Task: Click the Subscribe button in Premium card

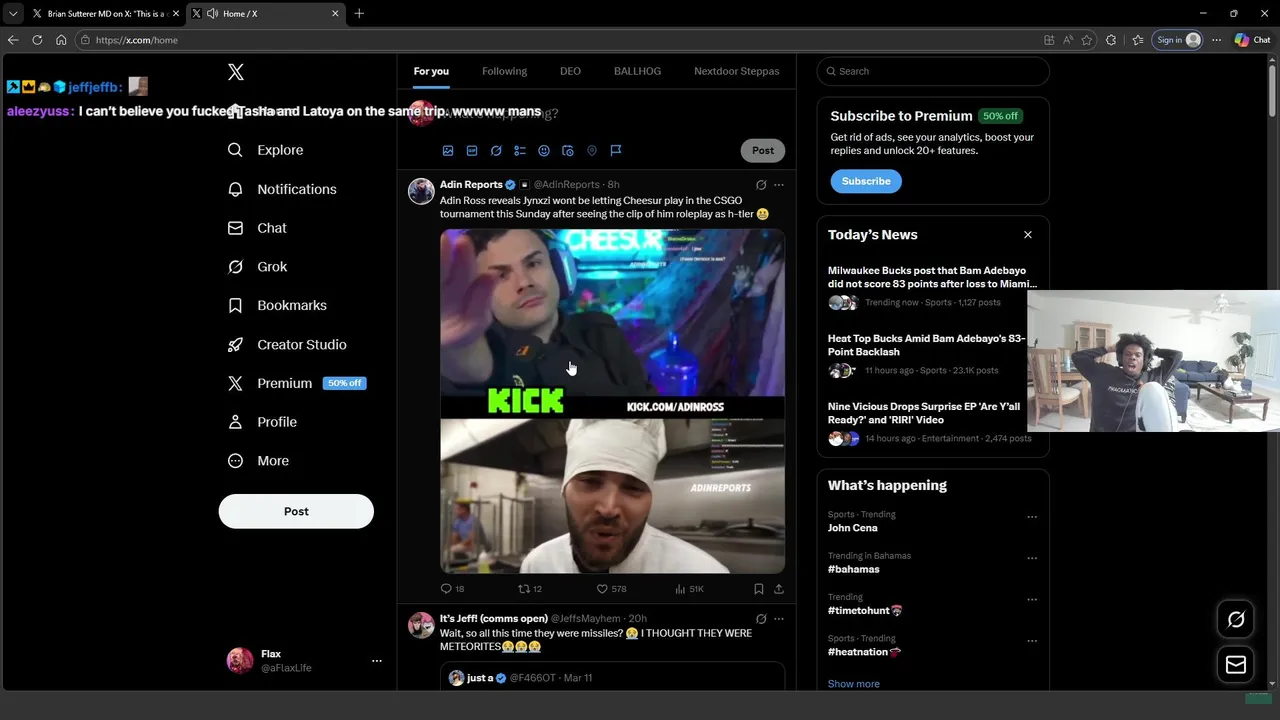Action: tap(866, 181)
